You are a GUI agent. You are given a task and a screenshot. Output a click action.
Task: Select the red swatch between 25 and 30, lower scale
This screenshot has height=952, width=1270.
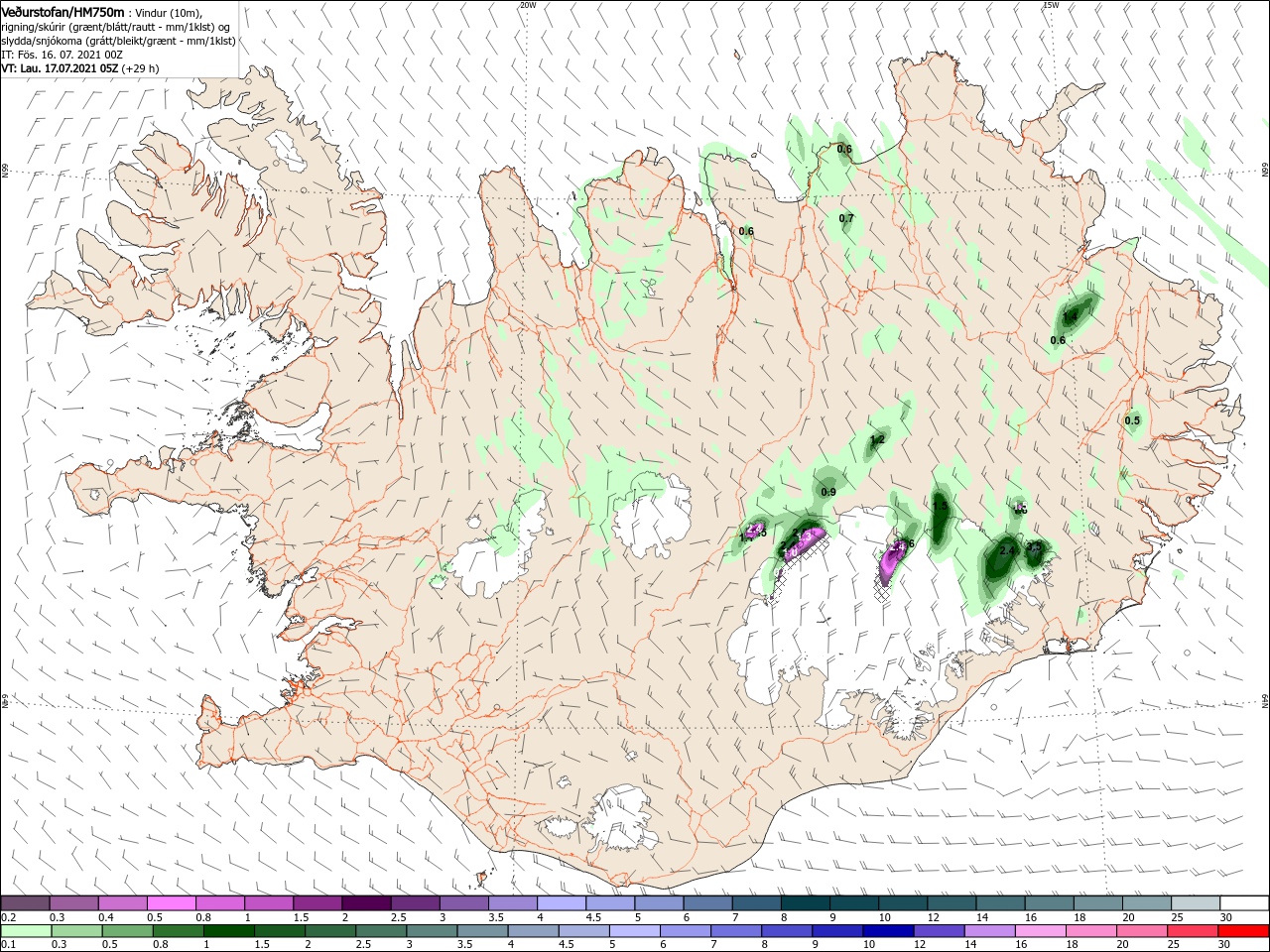click(1193, 931)
